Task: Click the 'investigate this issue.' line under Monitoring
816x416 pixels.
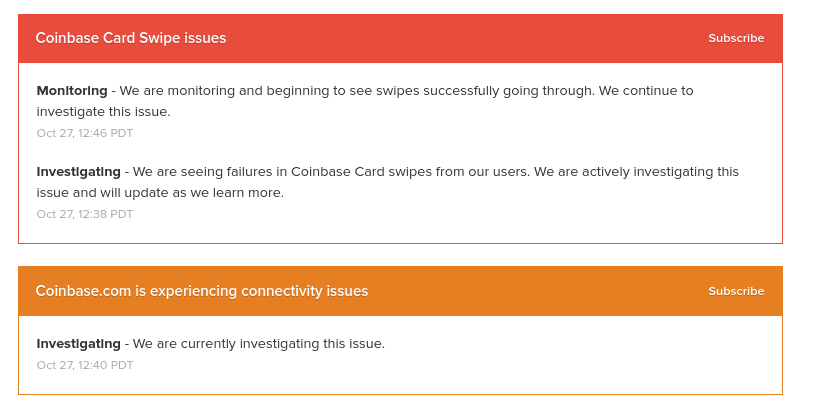Action: [104, 111]
